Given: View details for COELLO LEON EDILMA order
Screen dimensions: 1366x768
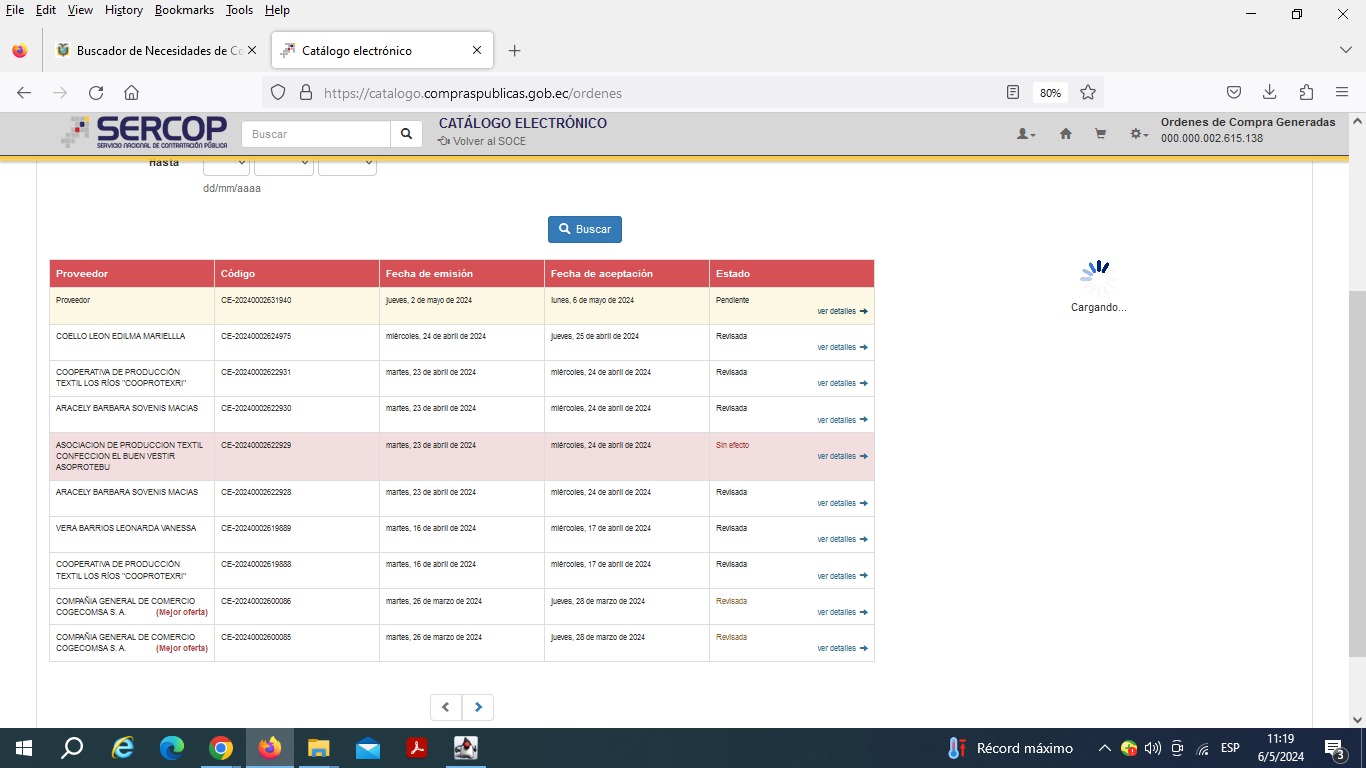Looking at the screenshot, I should (x=841, y=348).
